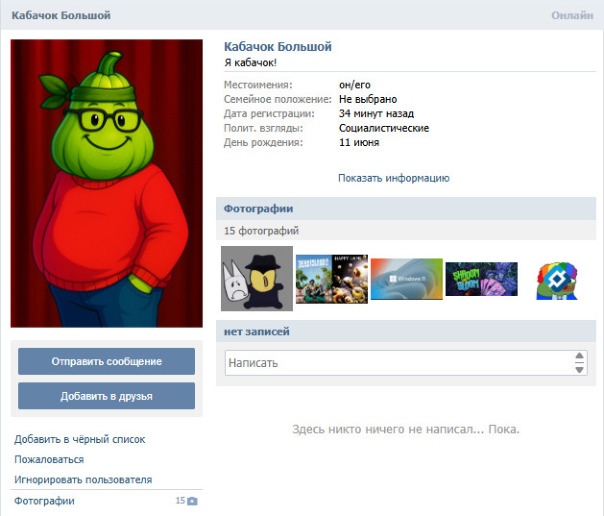This screenshot has width=604, height=516.
Task: Click the Отправить сообщение button
Action: pos(106,362)
